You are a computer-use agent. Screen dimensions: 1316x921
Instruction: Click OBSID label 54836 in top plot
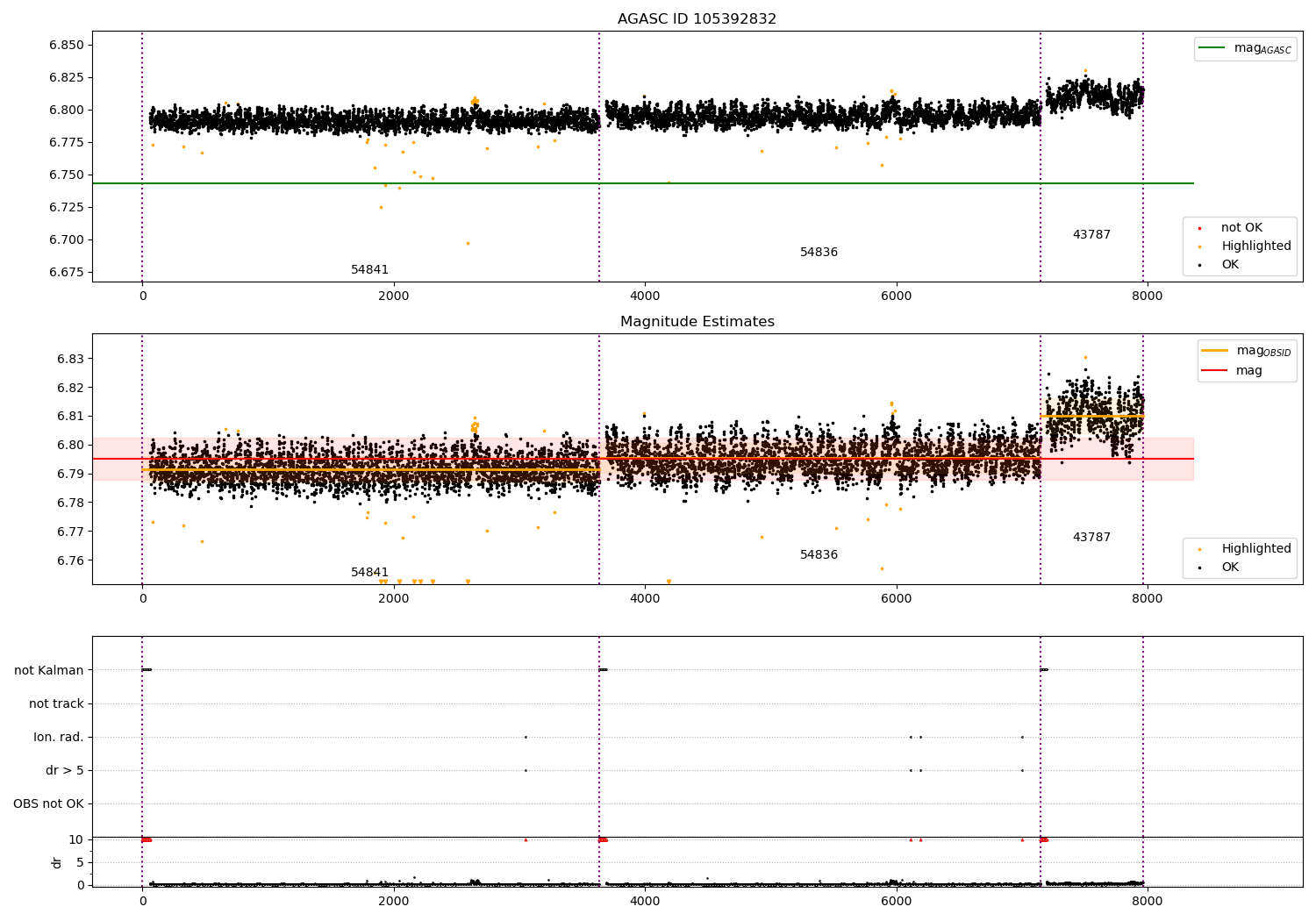click(819, 253)
